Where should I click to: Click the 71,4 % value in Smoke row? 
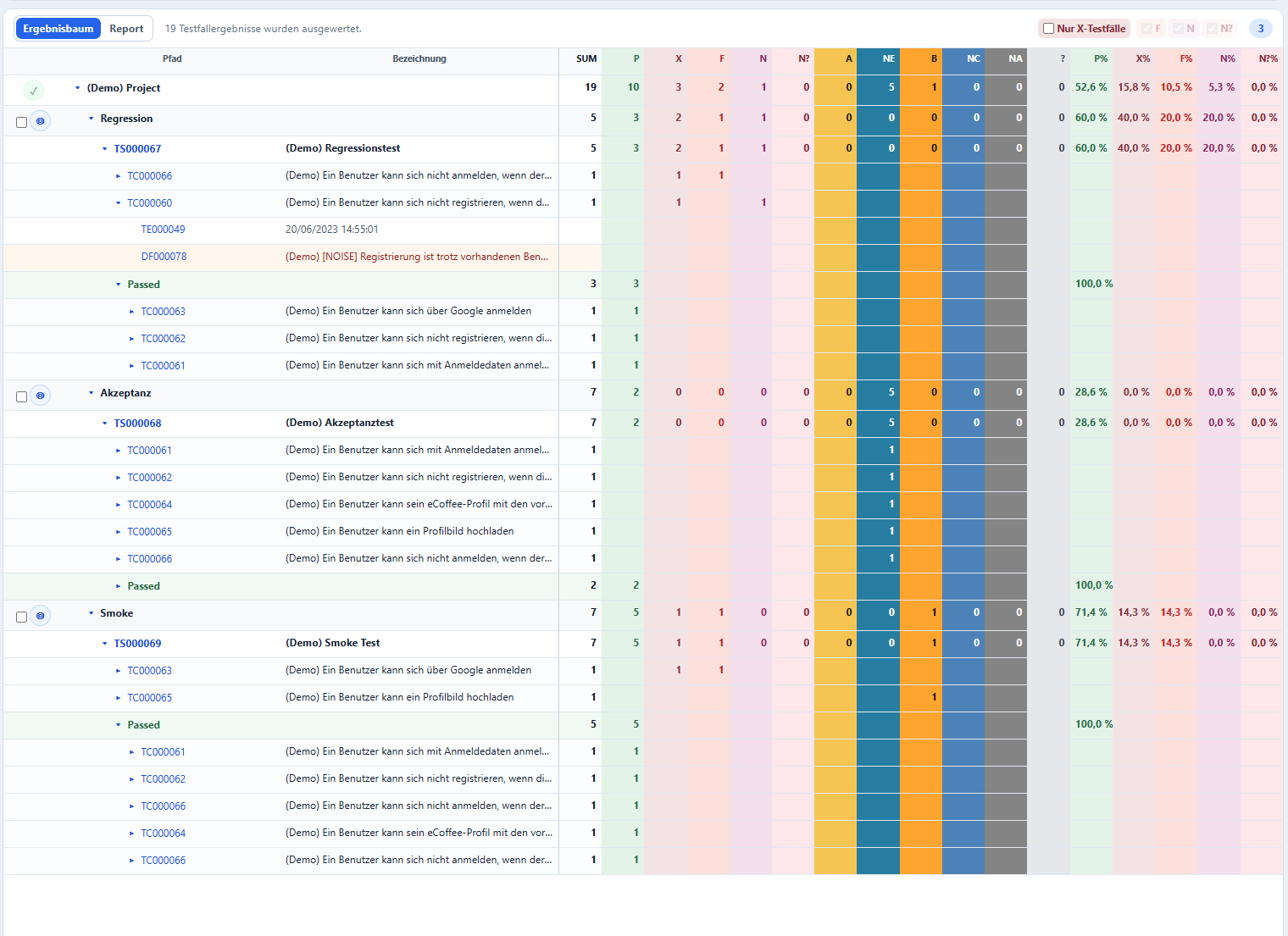[x=1091, y=612]
